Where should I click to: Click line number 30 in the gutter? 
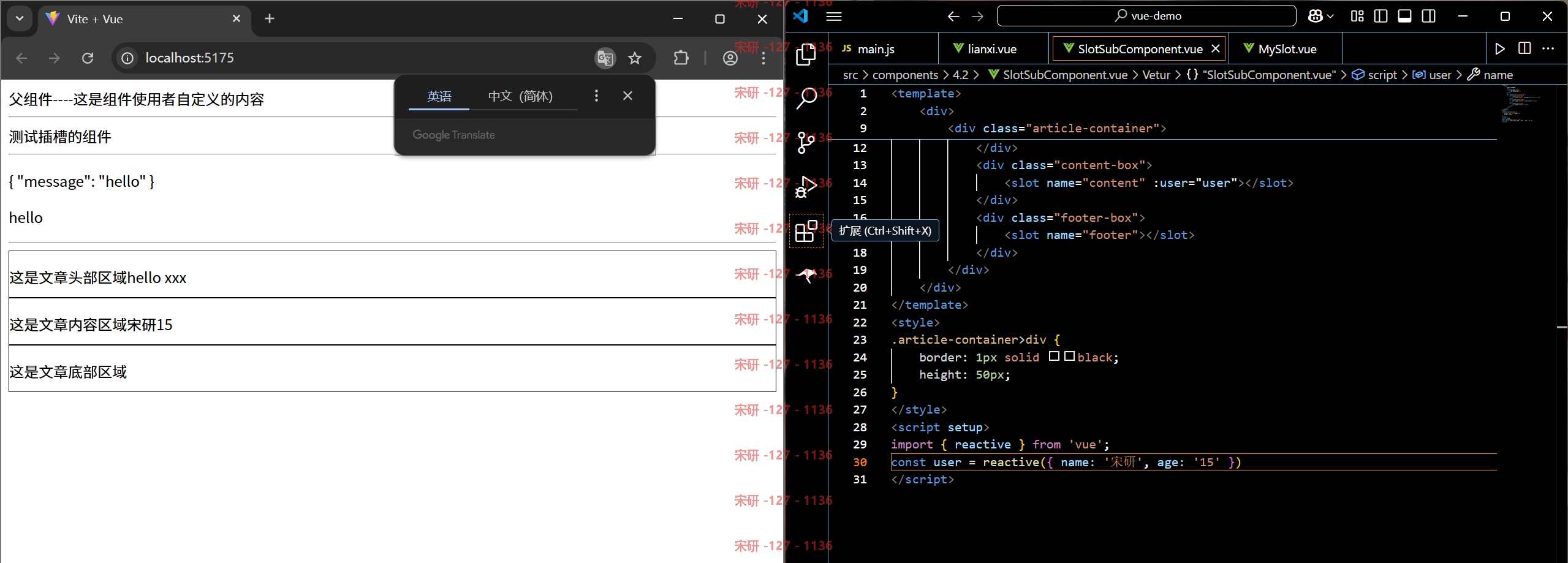tap(860, 462)
